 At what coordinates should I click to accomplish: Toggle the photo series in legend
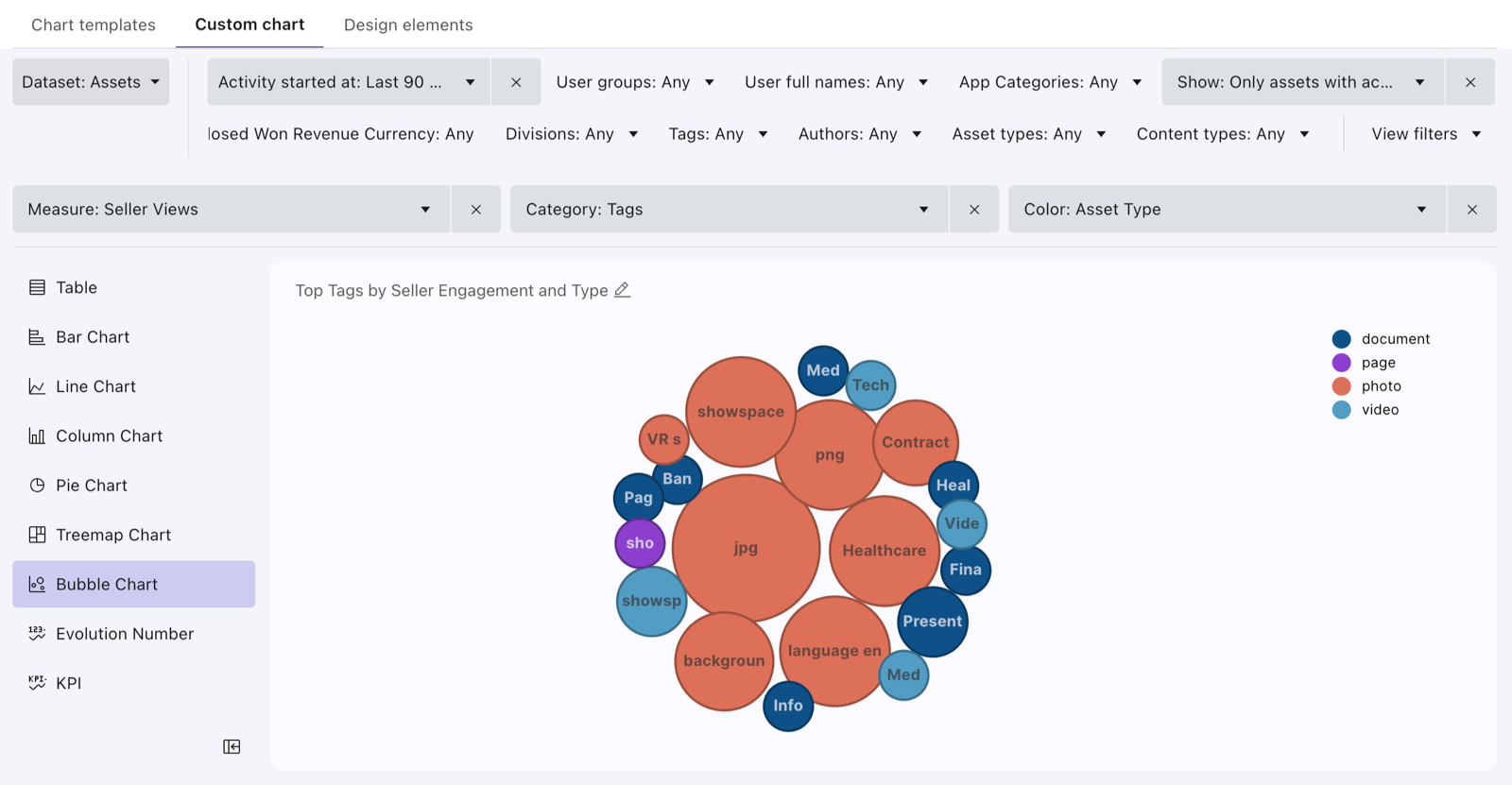[1366, 386]
